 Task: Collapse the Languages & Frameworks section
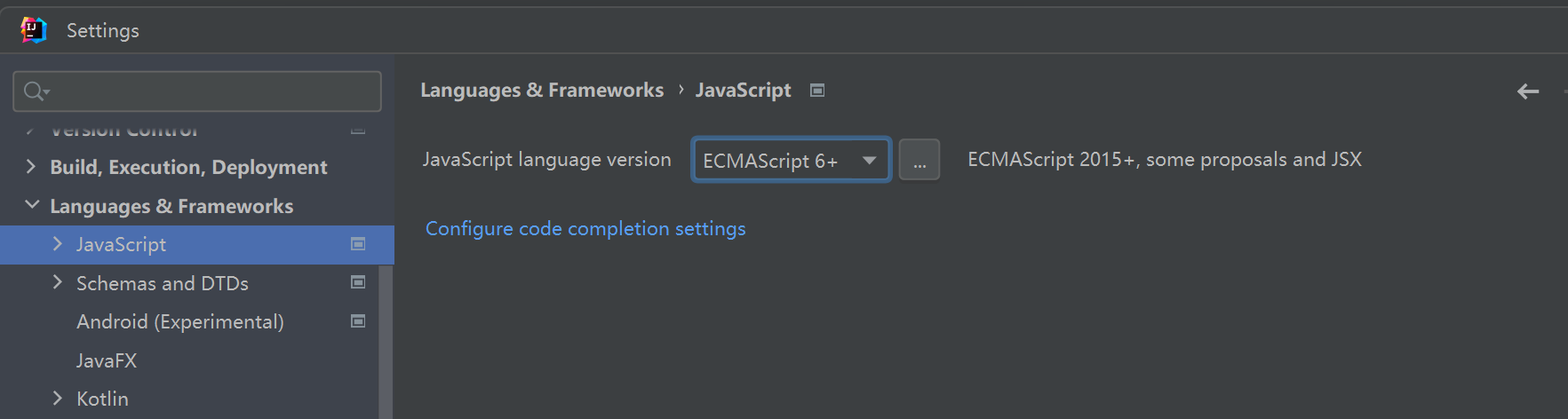(x=32, y=205)
